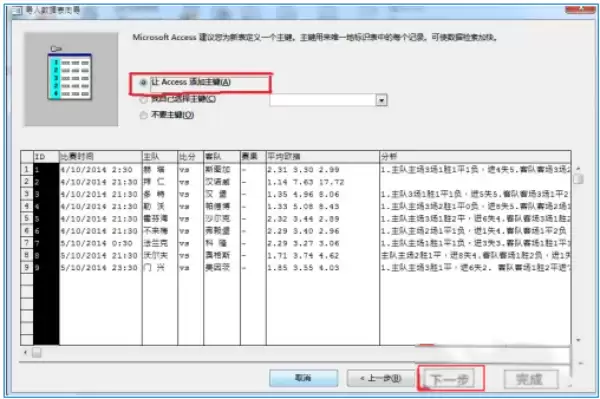Screen dimensions: 600x399
Task: Select the 'Let Access add primary key' radio
Action: (x=143, y=82)
